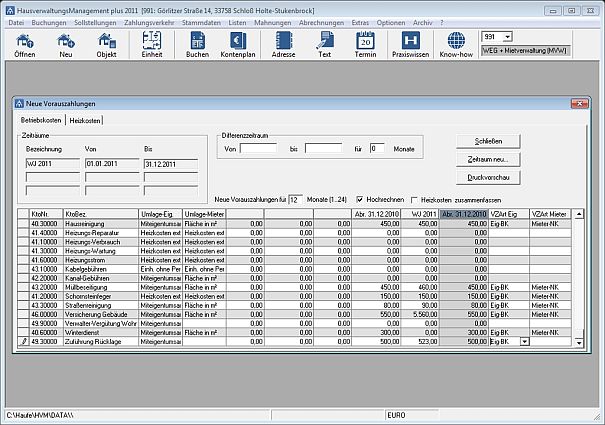Open the Extras menu
The width and height of the screenshot is (605, 425).
(x=360, y=23)
